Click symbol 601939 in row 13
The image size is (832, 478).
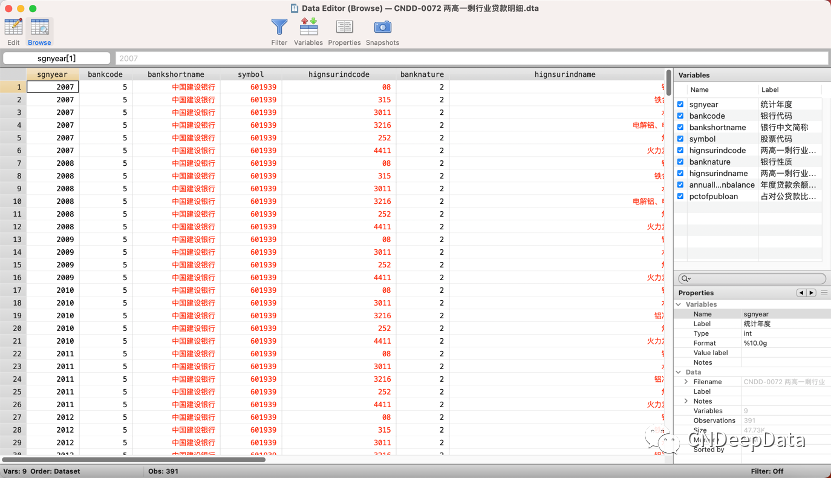pyautogui.click(x=250, y=239)
